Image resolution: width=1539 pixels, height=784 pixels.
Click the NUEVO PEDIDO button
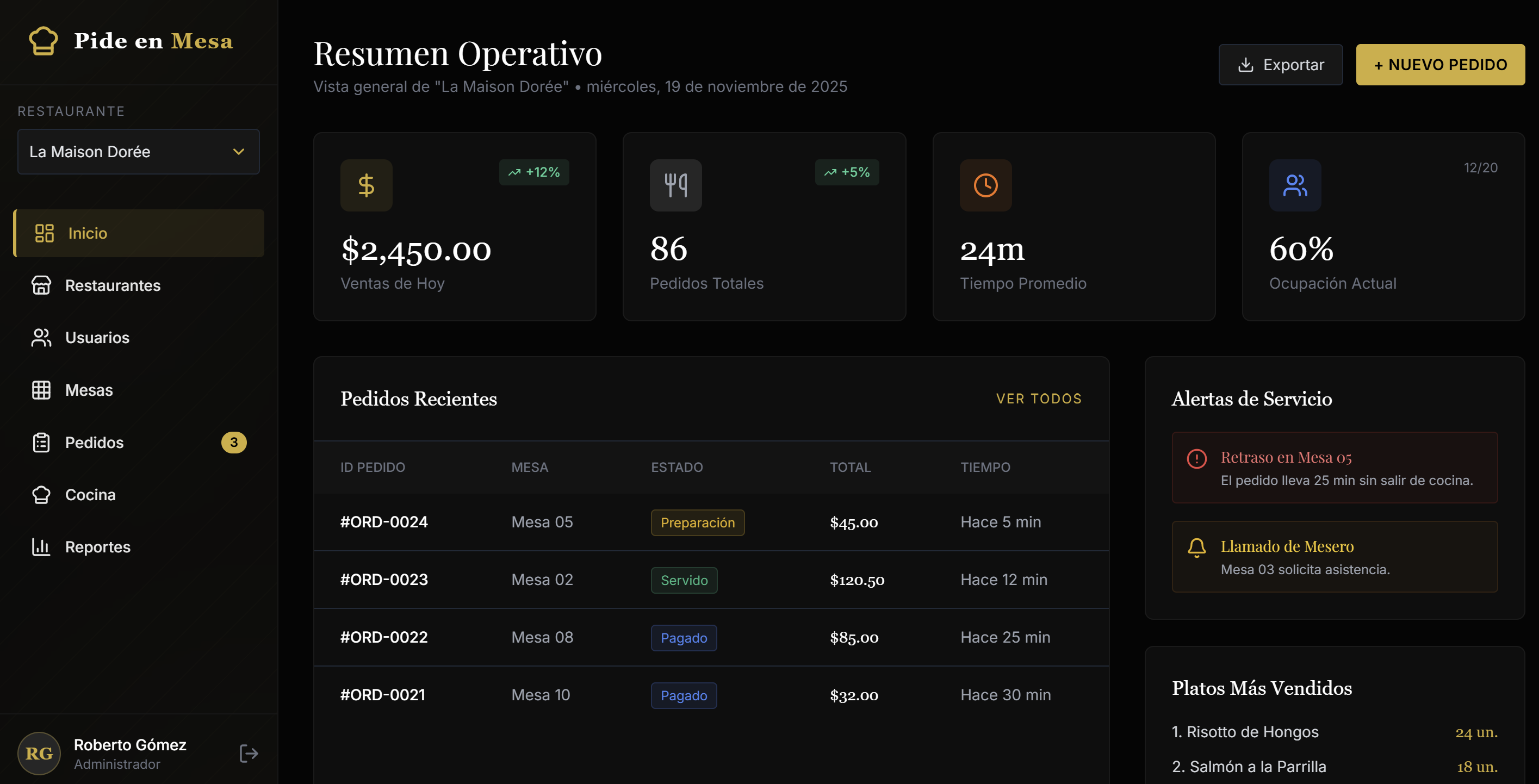pyautogui.click(x=1441, y=65)
